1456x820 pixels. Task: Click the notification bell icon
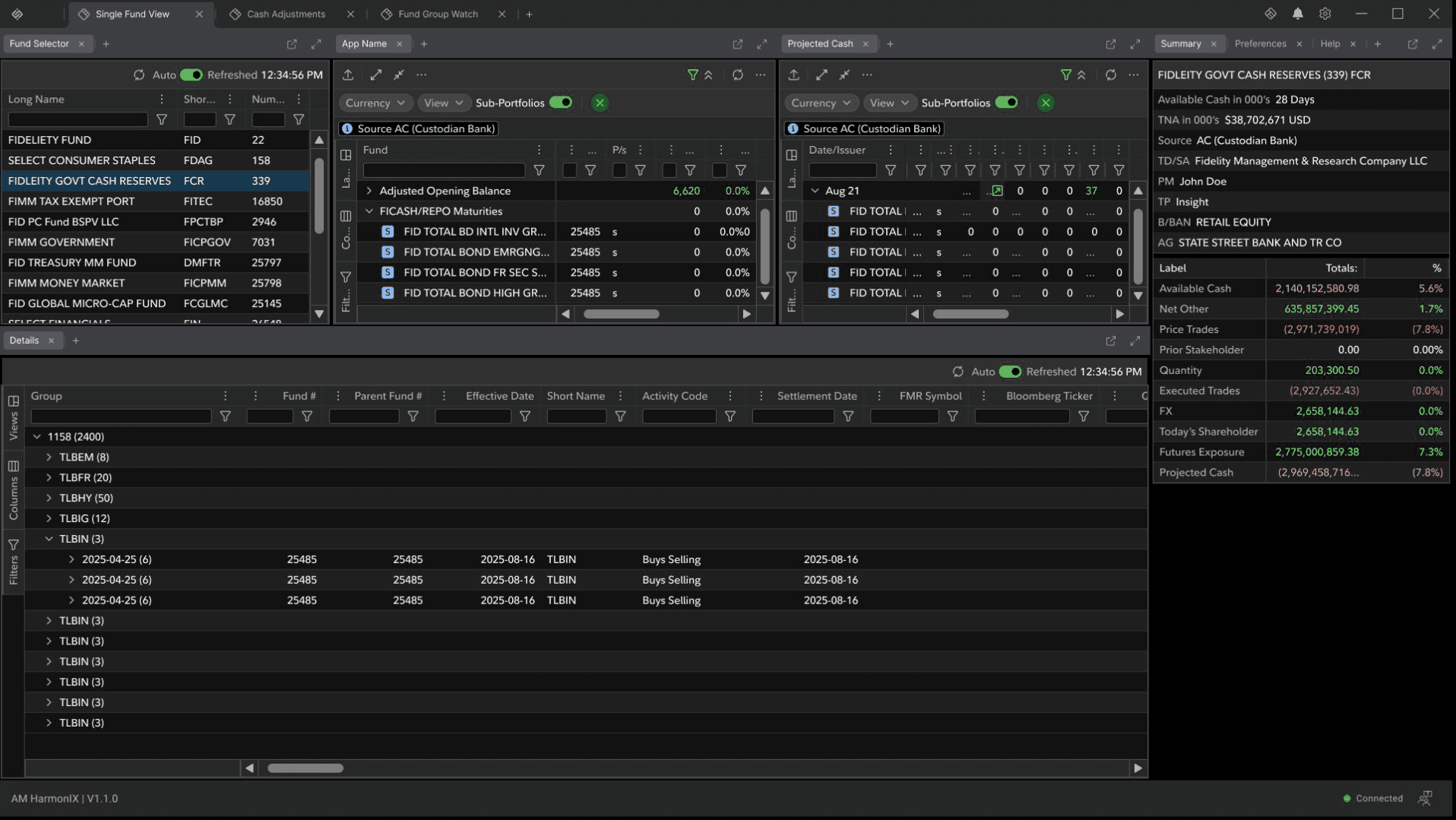[1298, 14]
